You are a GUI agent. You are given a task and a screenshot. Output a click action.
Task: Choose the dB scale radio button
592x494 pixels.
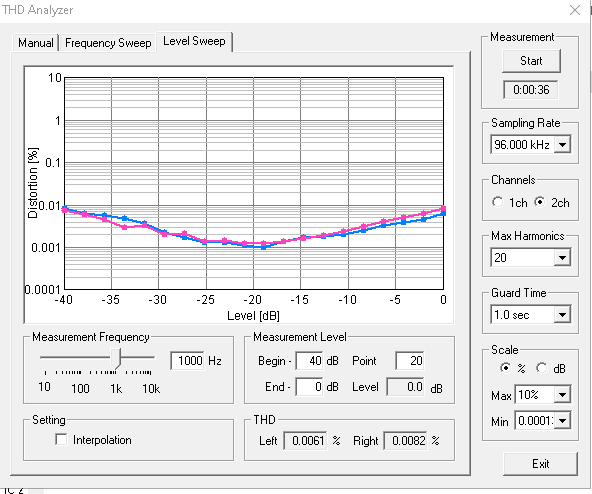[x=541, y=367]
